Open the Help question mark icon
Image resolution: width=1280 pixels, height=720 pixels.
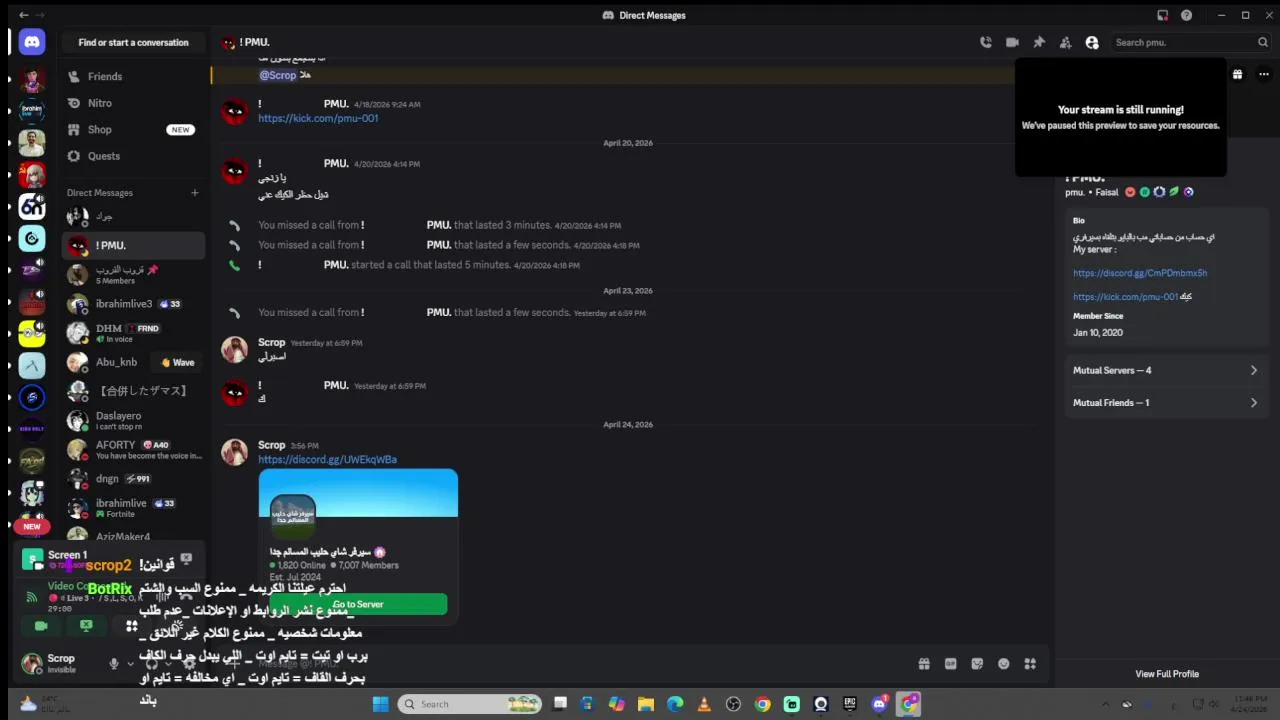coord(1186,15)
